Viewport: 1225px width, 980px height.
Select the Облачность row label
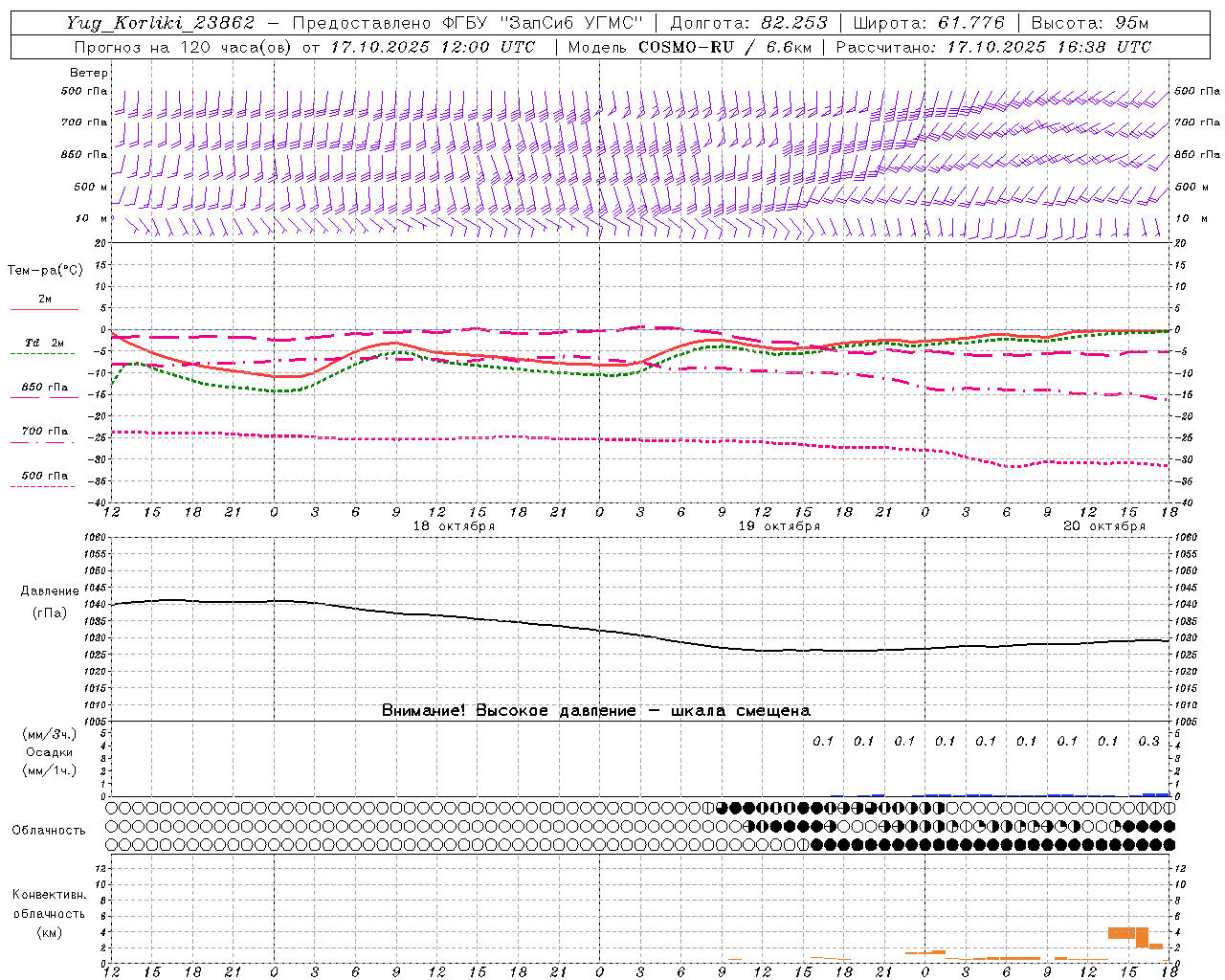point(49,830)
